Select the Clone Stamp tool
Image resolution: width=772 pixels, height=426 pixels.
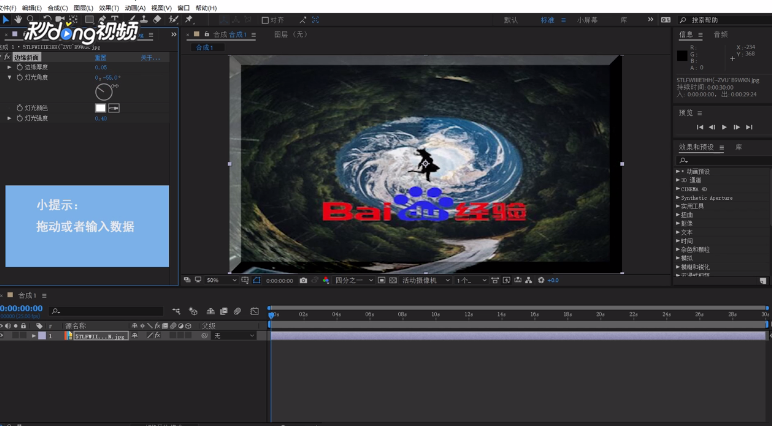[144, 20]
